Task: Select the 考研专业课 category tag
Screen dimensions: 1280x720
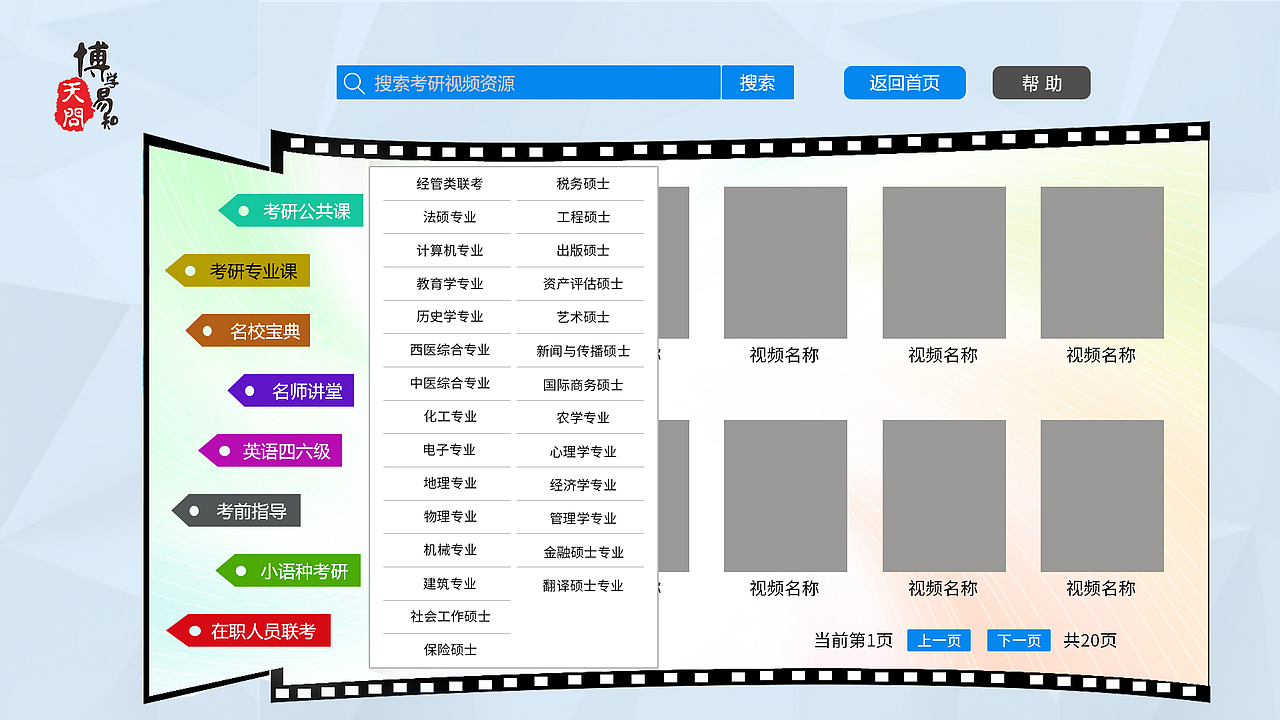Action: (238, 271)
